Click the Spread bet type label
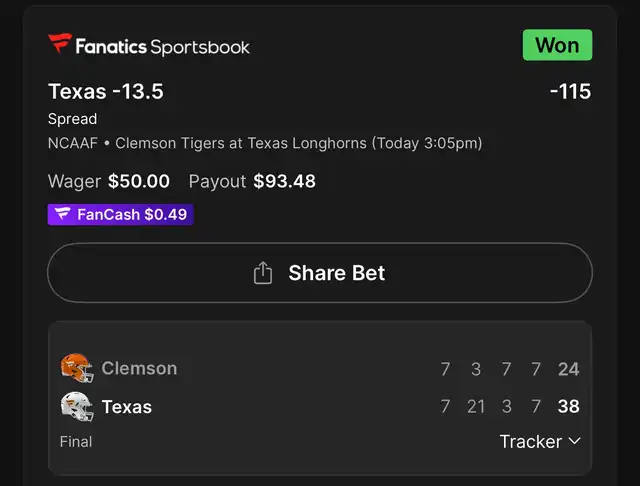The image size is (640, 486). (72, 119)
